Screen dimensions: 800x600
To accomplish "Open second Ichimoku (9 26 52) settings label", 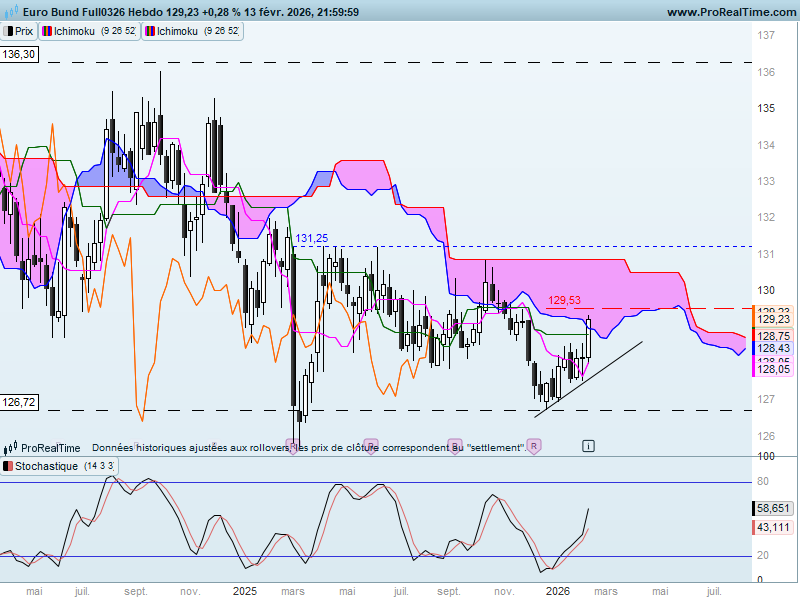I will (x=193, y=31).
